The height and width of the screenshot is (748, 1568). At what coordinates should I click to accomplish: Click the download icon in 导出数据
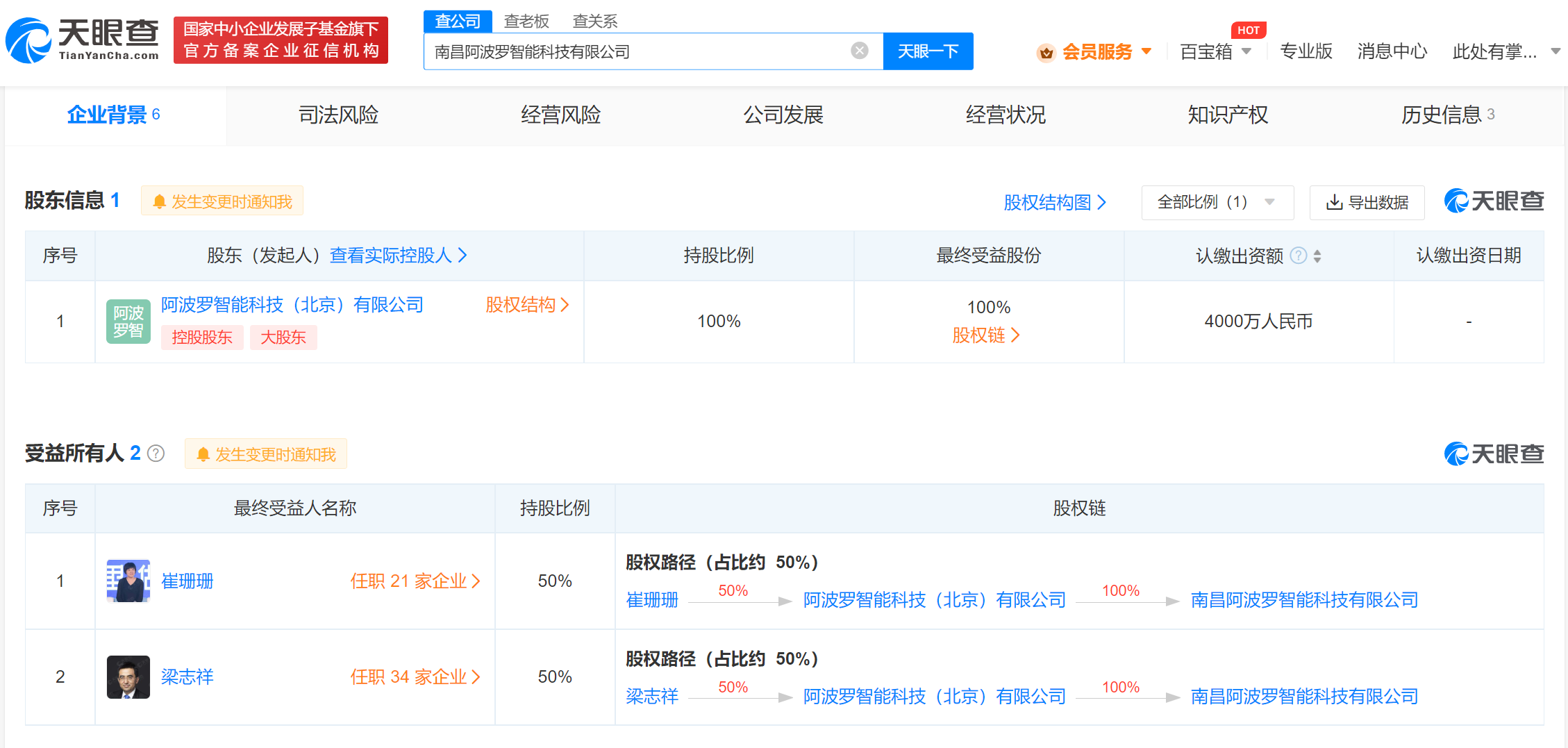[1333, 202]
